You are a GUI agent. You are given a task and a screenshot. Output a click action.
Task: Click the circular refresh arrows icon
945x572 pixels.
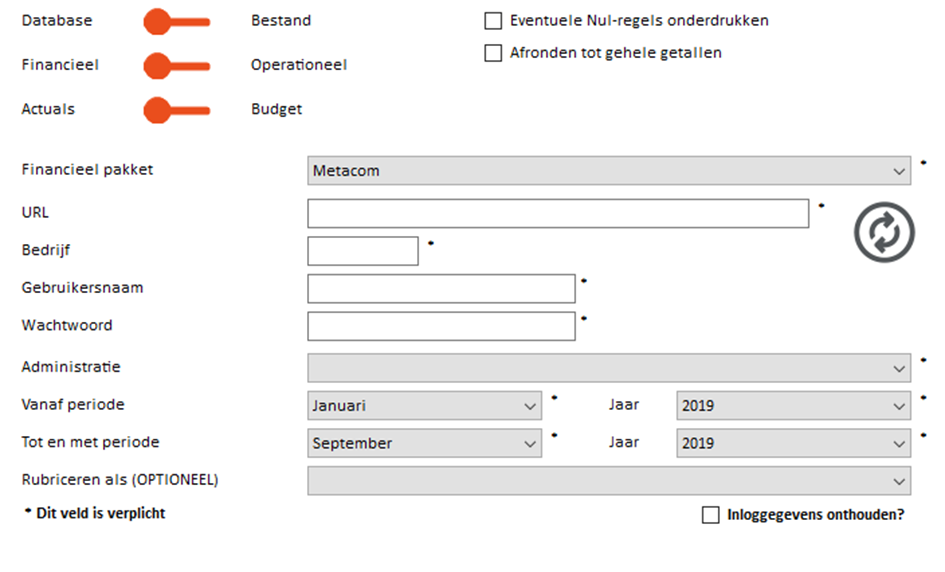(884, 232)
